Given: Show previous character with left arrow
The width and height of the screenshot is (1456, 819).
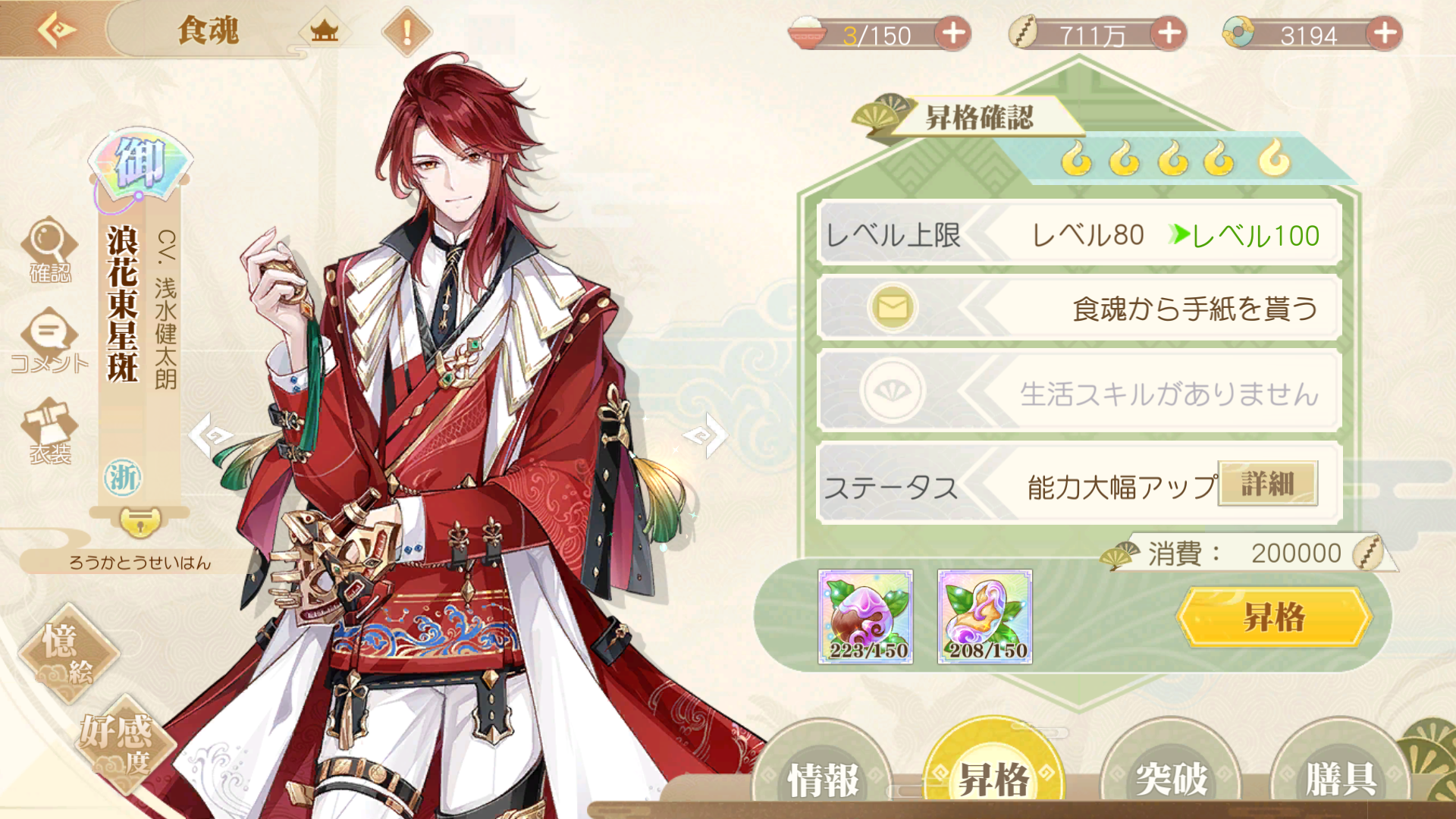Looking at the screenshot, I should [210, 435].
